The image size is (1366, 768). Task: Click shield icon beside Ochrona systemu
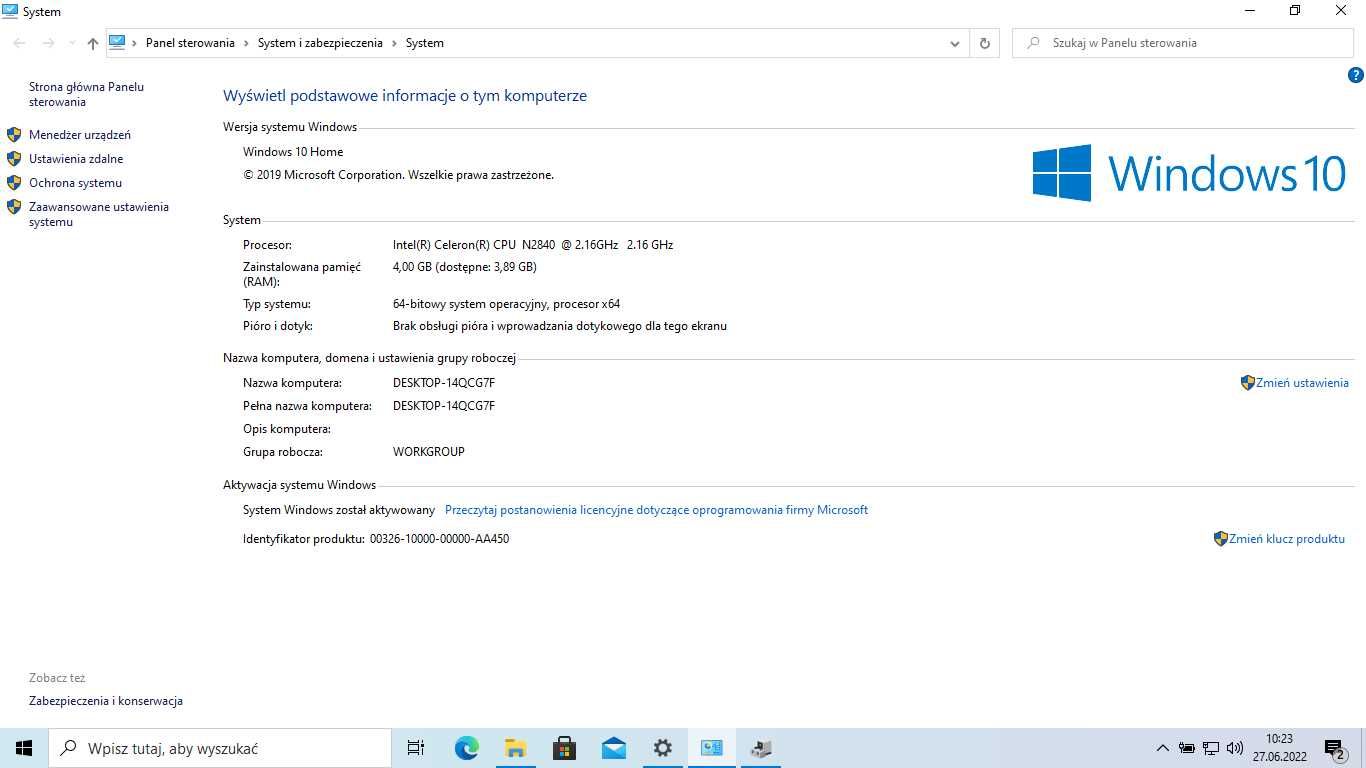click(x=14, y=183)
